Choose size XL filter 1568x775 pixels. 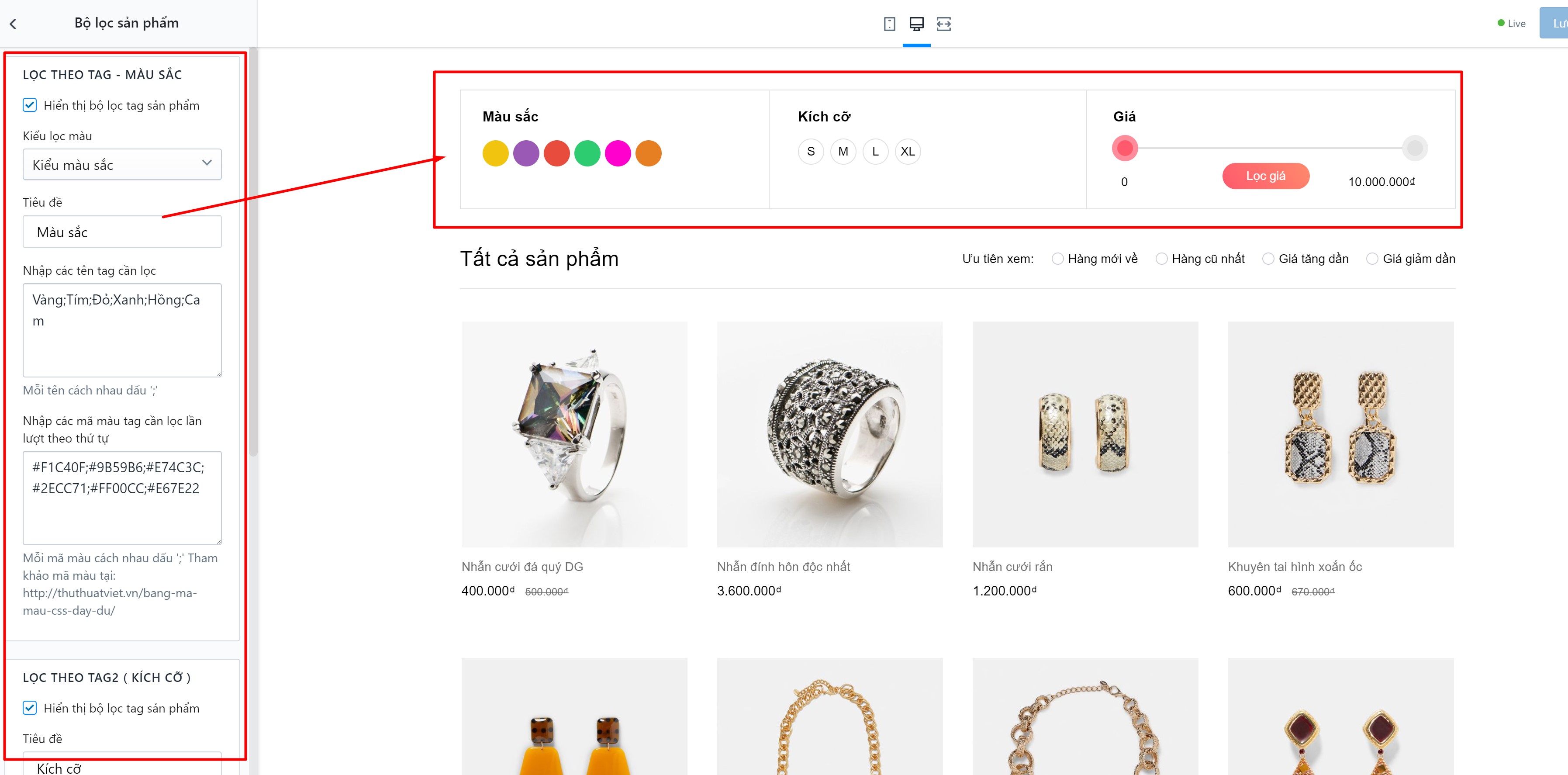pos(908,151)
